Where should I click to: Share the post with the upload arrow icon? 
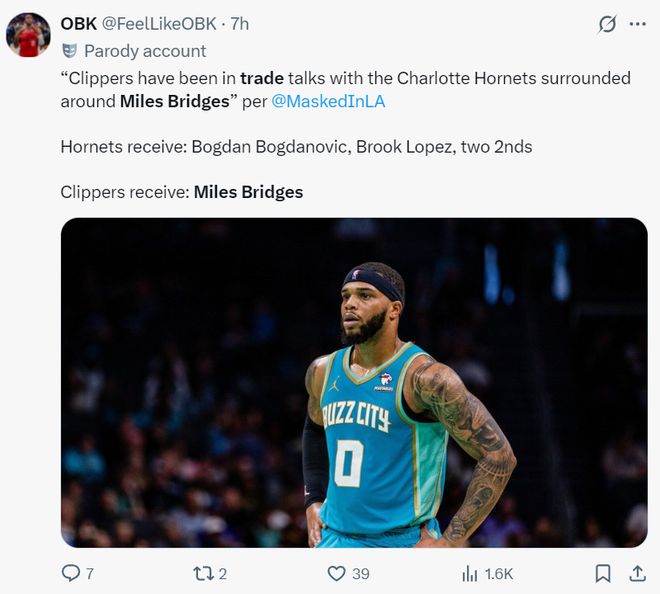pos(637,573)
